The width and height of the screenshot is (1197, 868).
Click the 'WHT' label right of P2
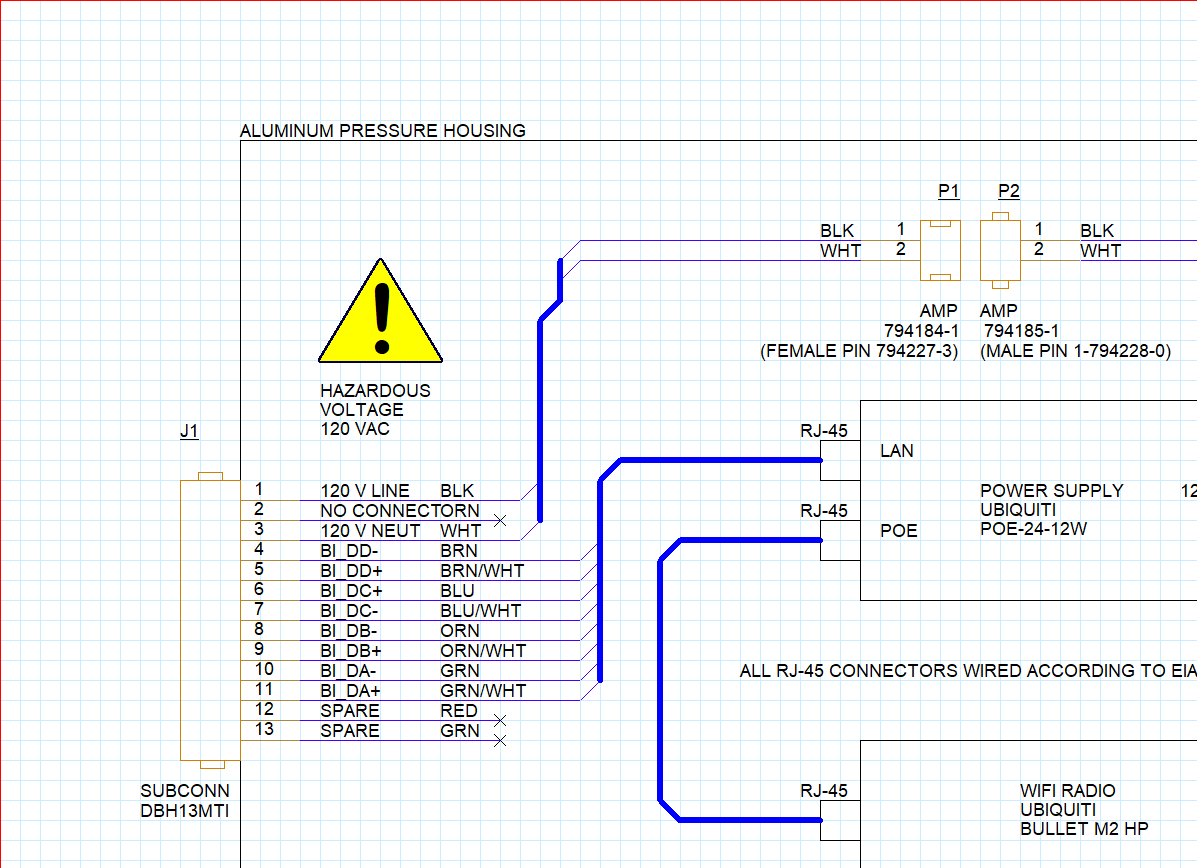click(1101, 250)
